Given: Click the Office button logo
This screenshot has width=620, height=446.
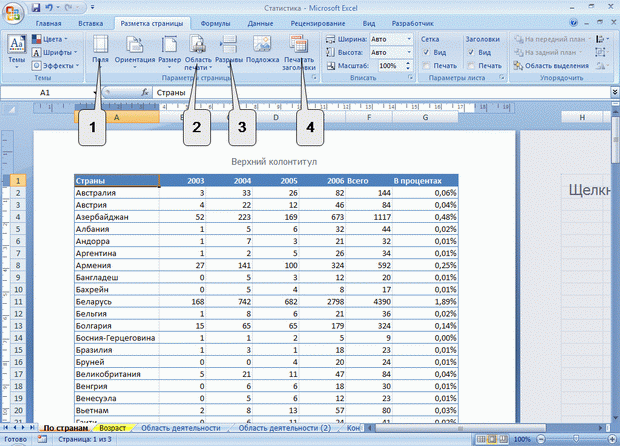Looking at the screenshot, I should click(13, 13).
